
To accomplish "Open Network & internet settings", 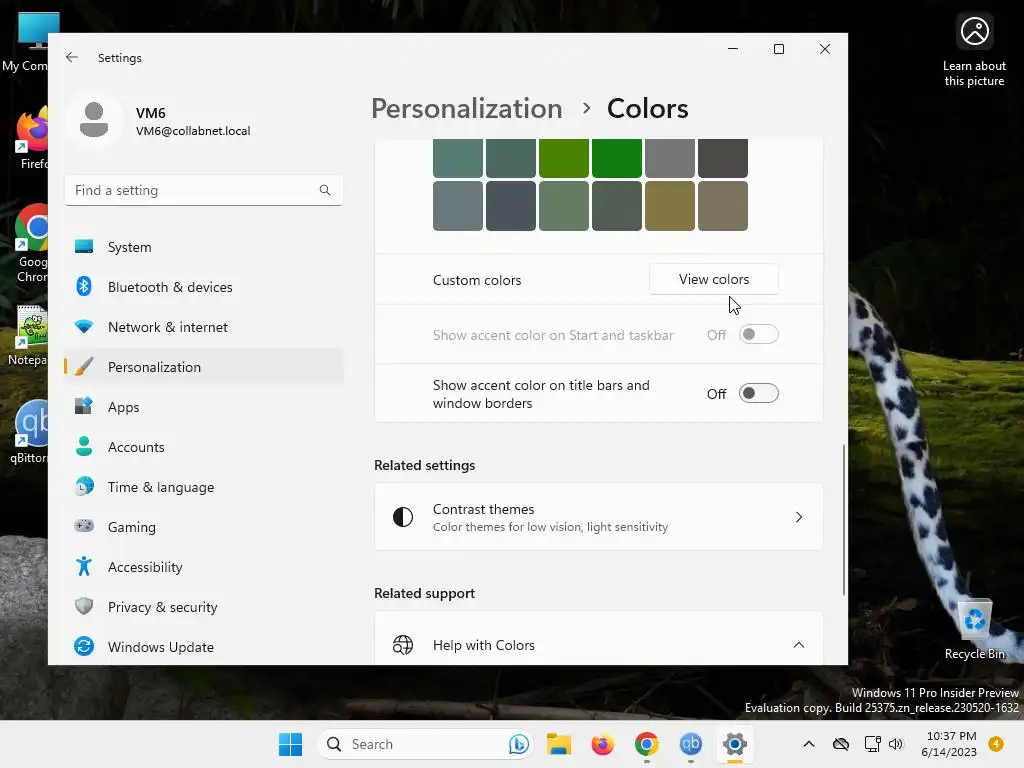I will point(204,327).
